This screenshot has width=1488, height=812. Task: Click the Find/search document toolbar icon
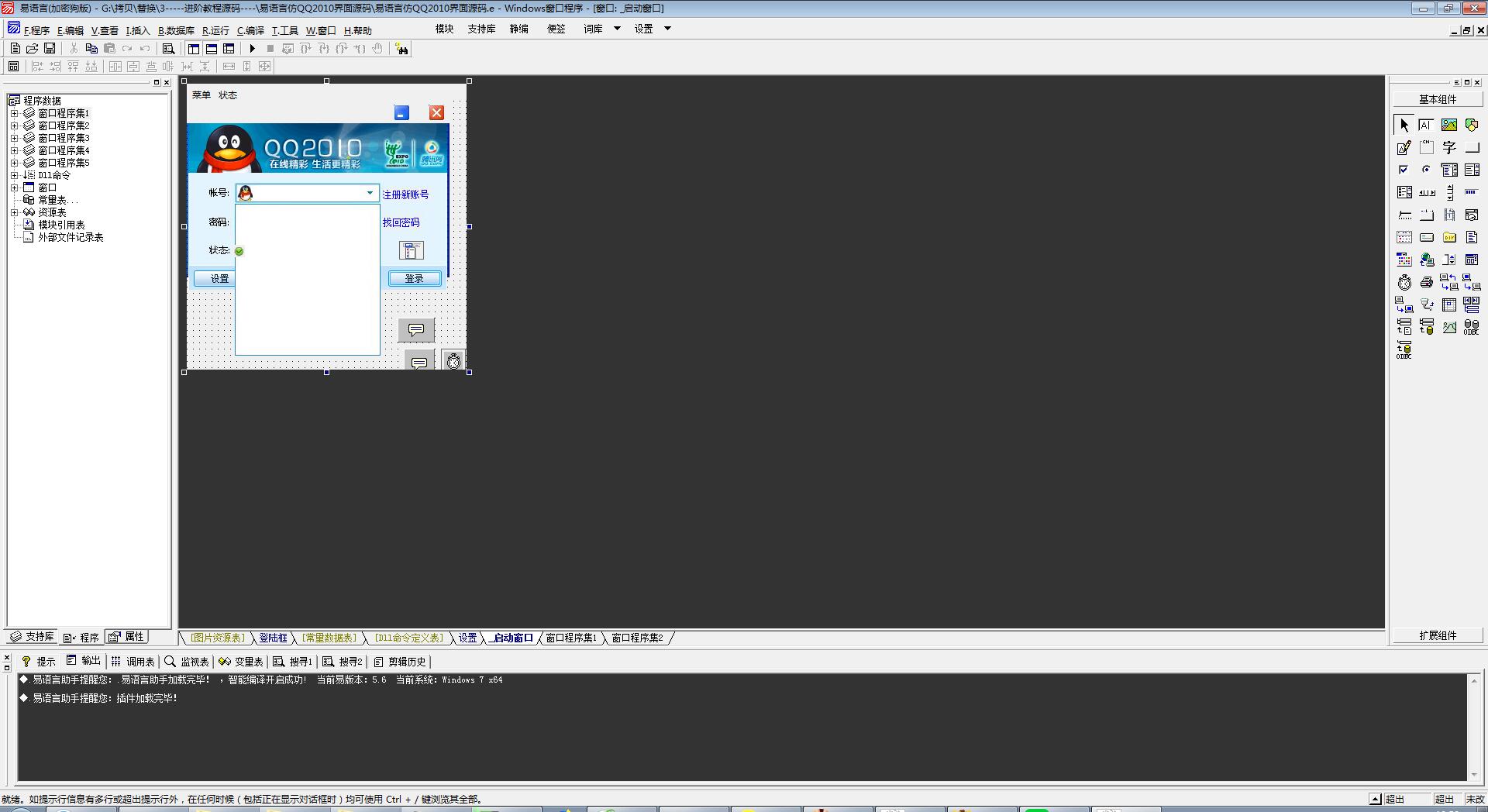click(168, 48)
